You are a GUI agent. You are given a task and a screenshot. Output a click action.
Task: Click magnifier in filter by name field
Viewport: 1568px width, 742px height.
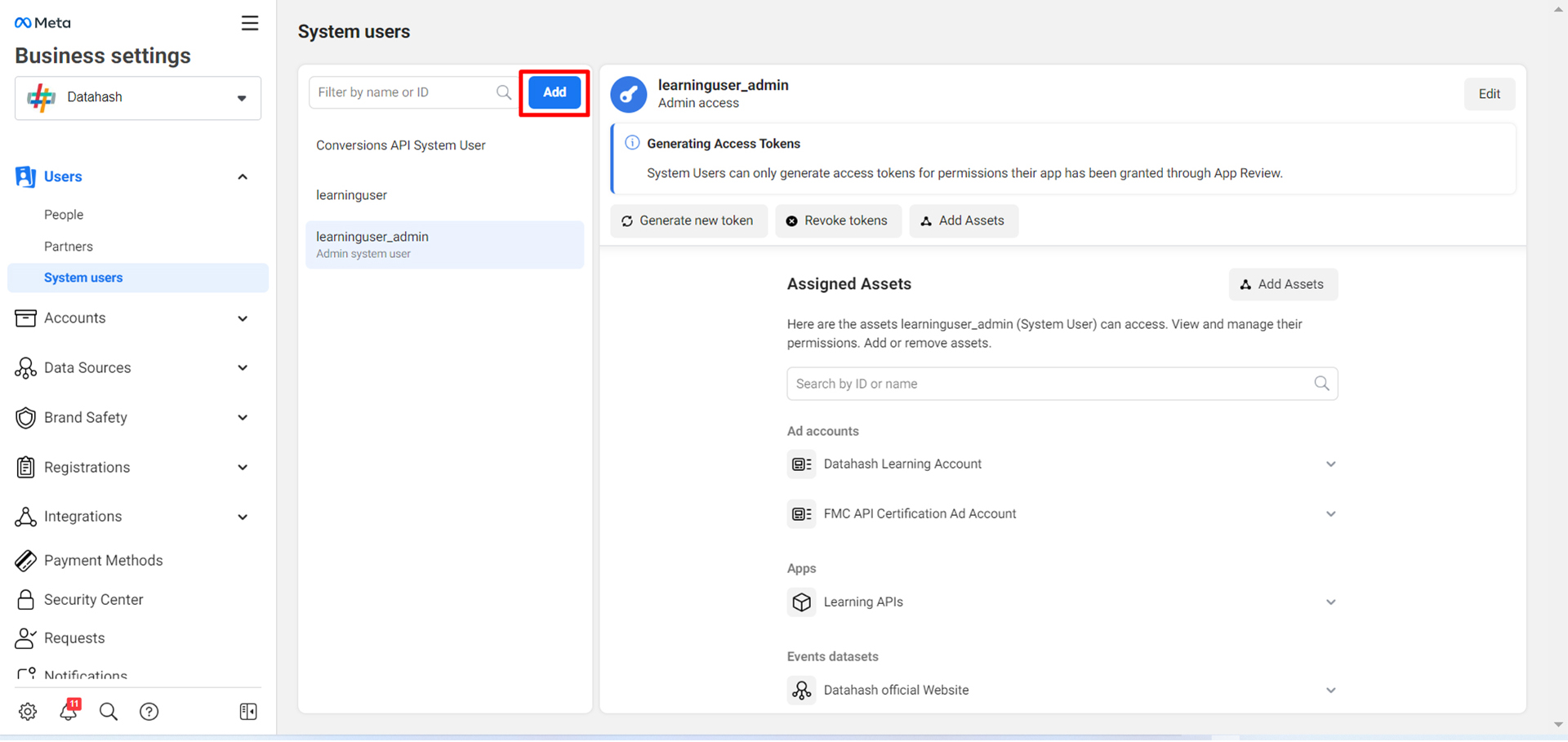coord(504,92)
